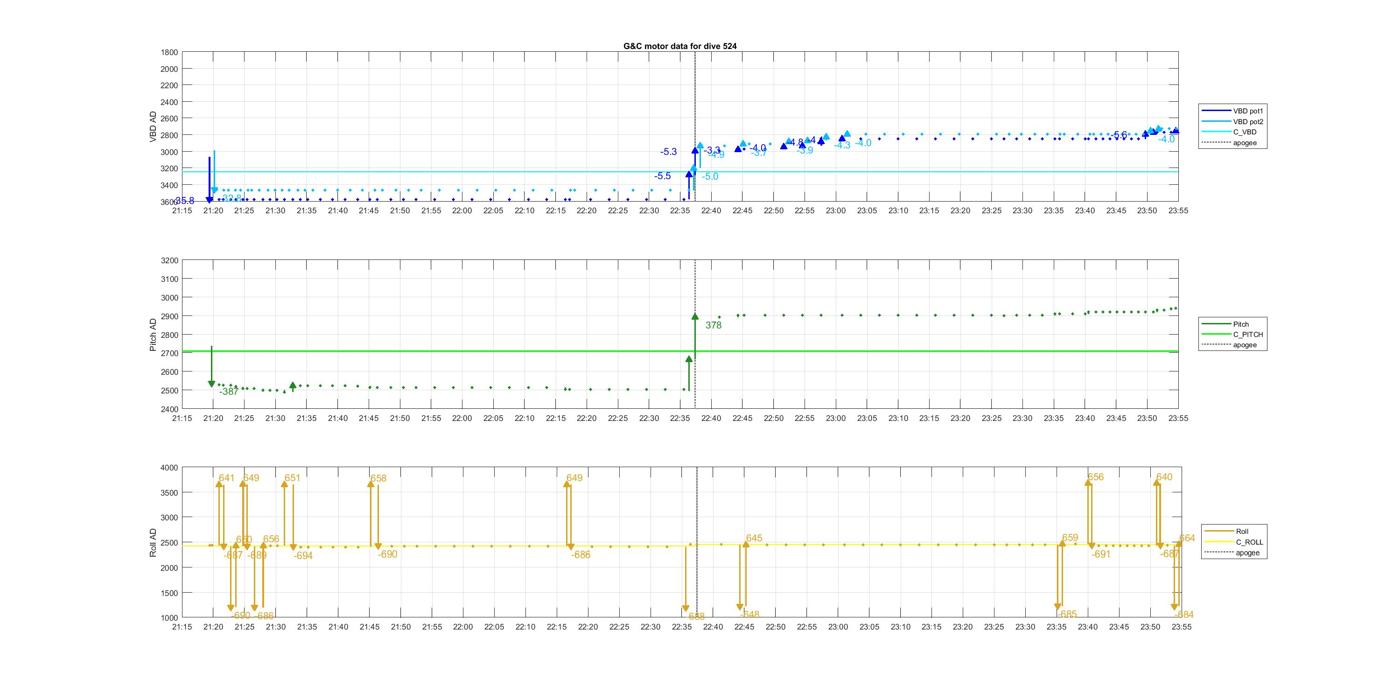Click the 1800 tick on VBD axis
The height and width of the screenshot is (693, 1400).
(x=169, y=53)
